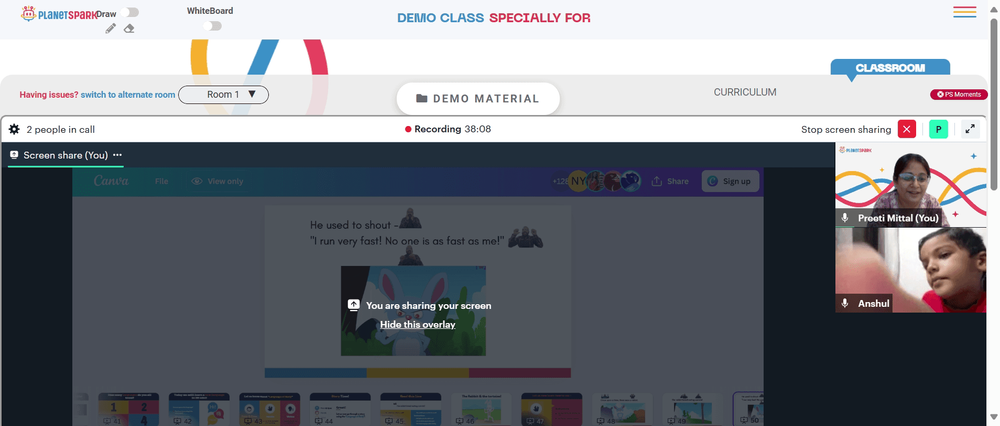
Task: Open slide thumbnail 49
Action: point(693,409)
